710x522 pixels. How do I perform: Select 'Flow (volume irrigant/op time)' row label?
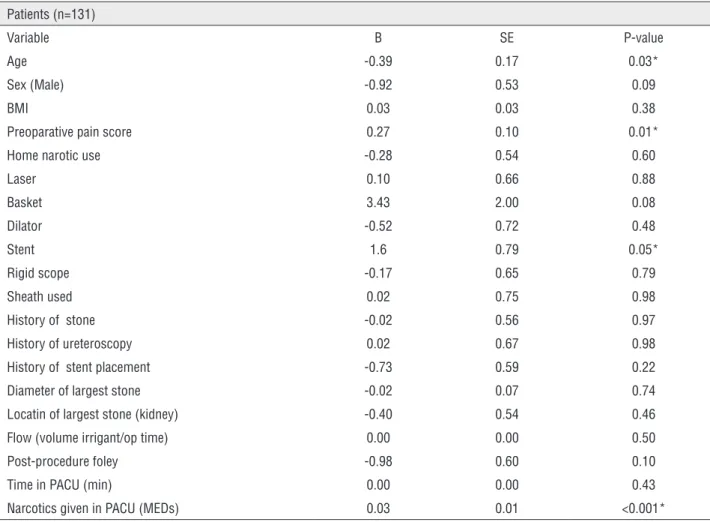tap(87, 438)
